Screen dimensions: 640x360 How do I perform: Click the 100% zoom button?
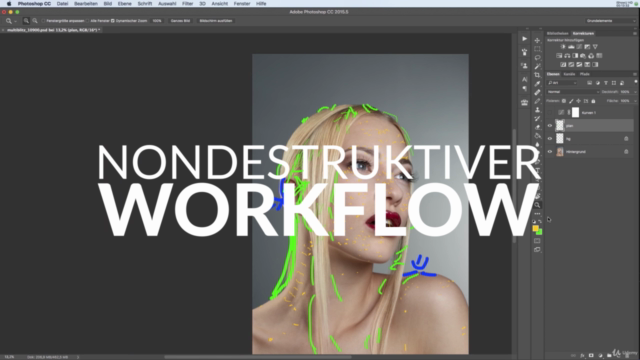tap(157, 21)
